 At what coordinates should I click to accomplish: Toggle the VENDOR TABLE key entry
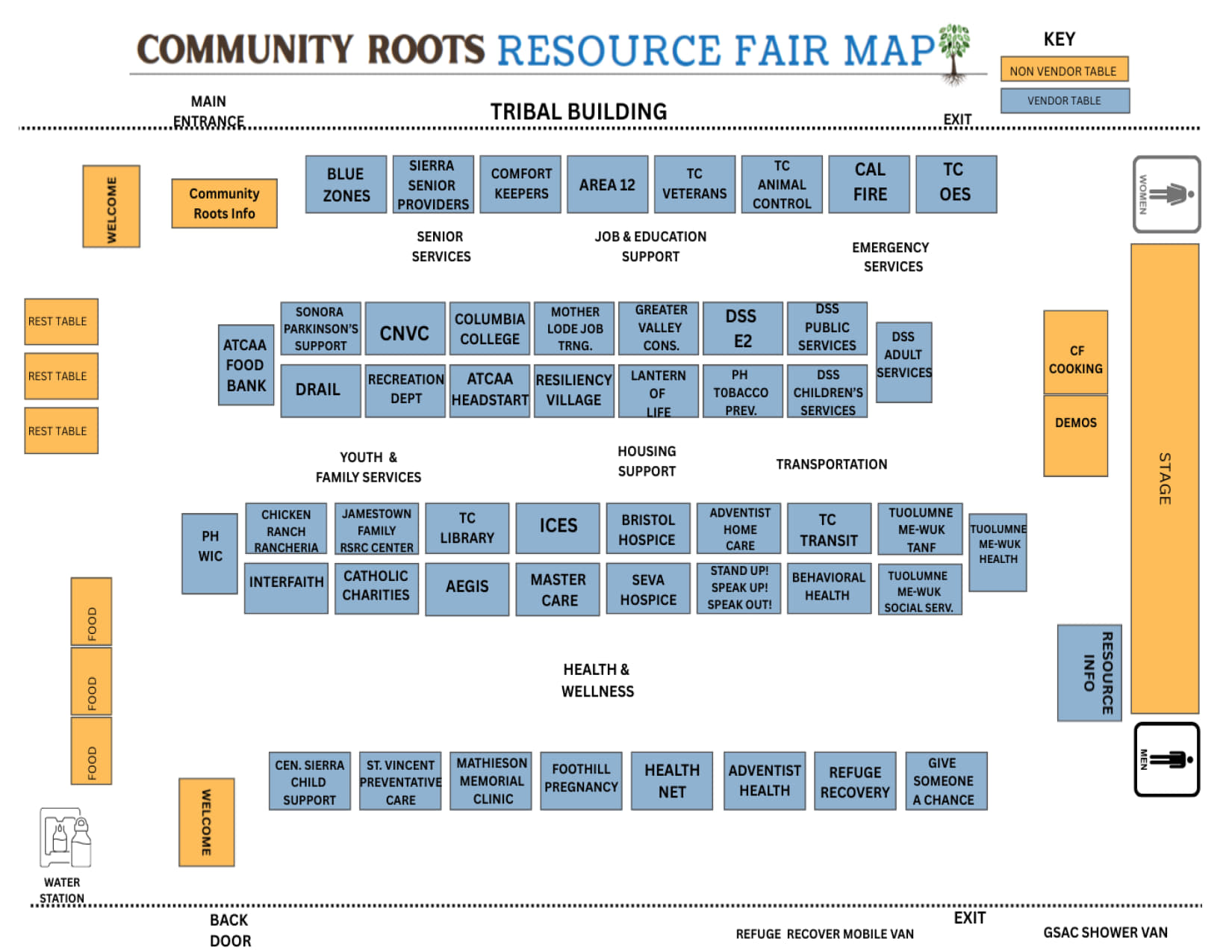[1066, 100]
